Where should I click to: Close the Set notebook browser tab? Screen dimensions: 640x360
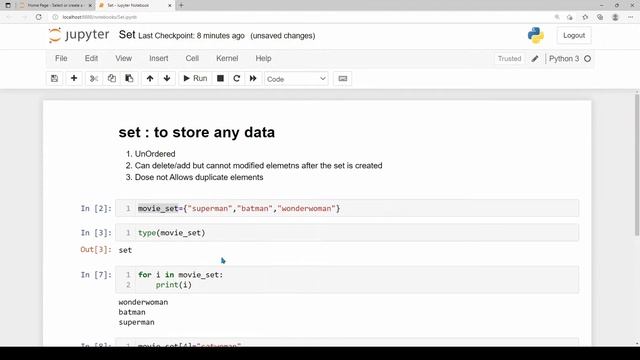click(x=170, y=5)
